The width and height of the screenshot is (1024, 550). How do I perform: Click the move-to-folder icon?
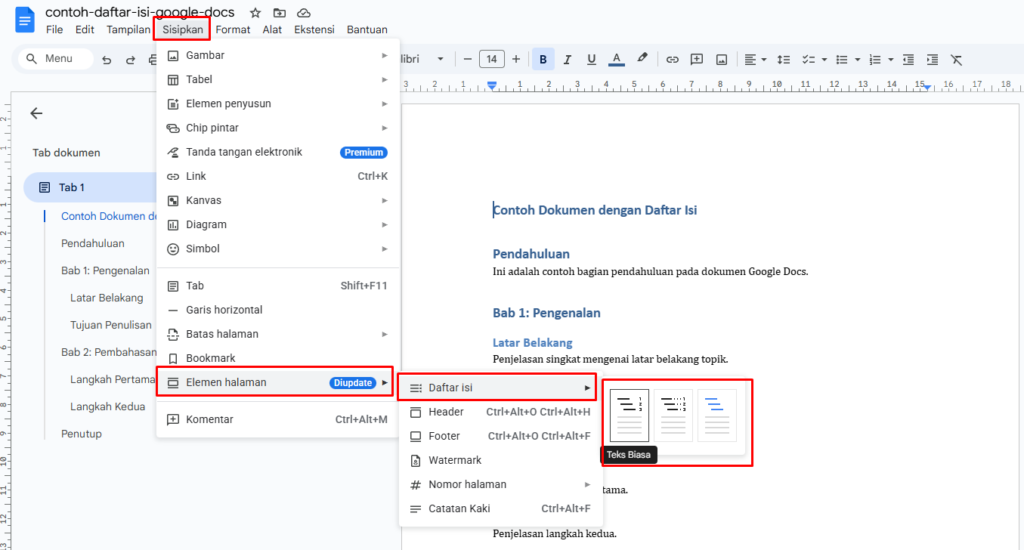tap(280, 13)
